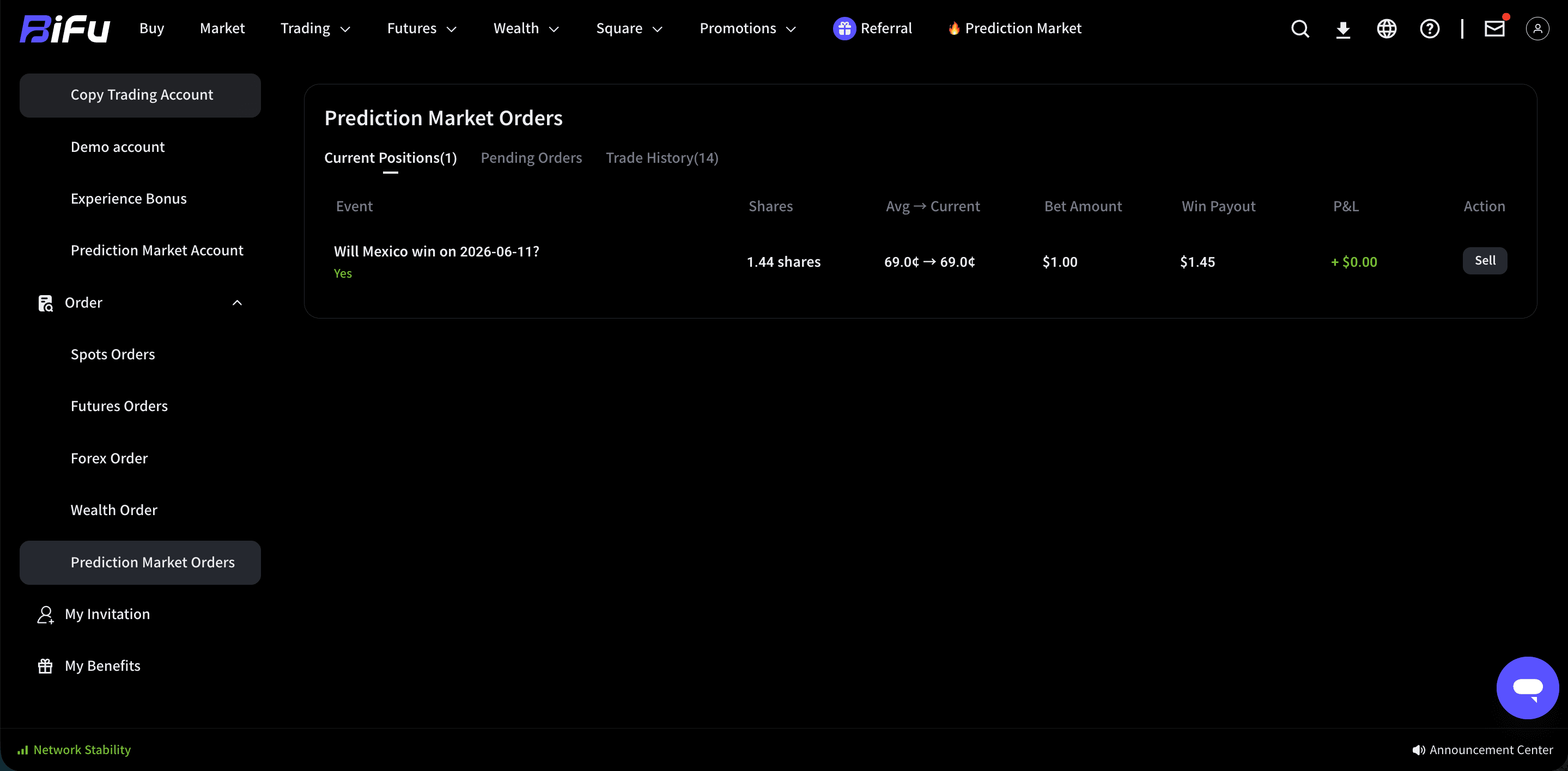1568x771 pixels.
Task: Open Wealth Order in sidebar
Action: pos(114,511)
